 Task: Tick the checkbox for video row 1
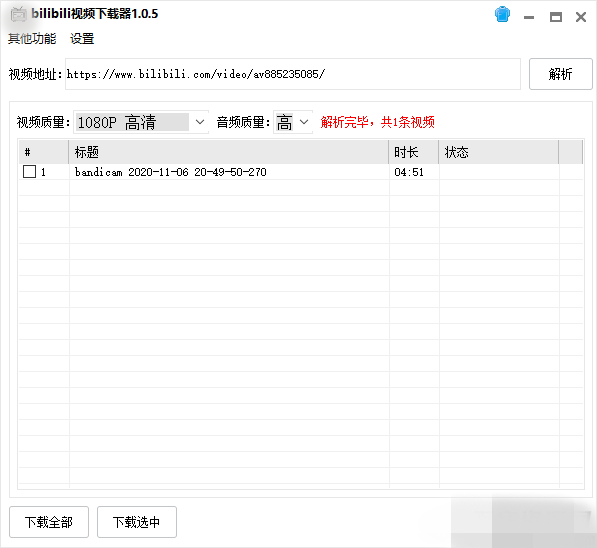tap(29, 172)
